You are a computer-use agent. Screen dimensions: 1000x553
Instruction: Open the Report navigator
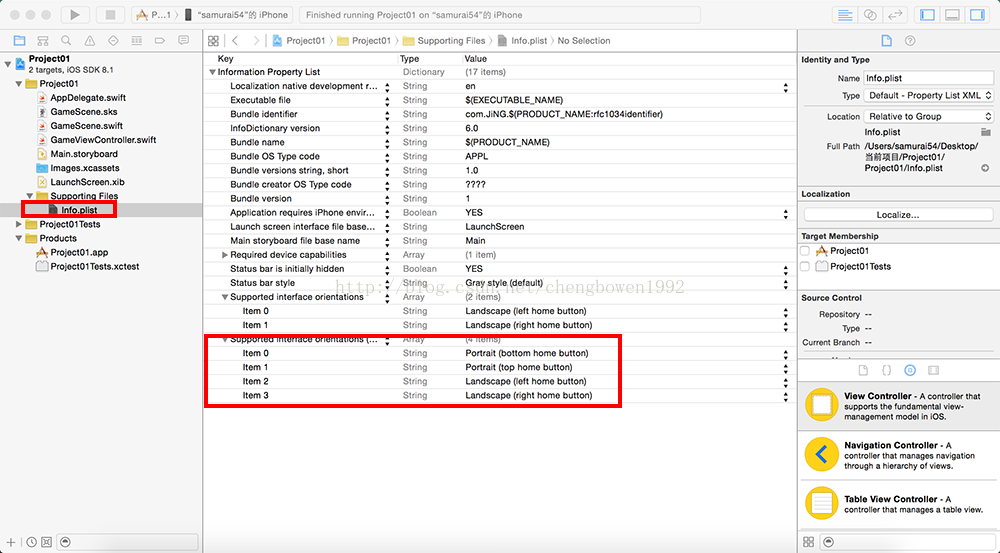(184, 41)
